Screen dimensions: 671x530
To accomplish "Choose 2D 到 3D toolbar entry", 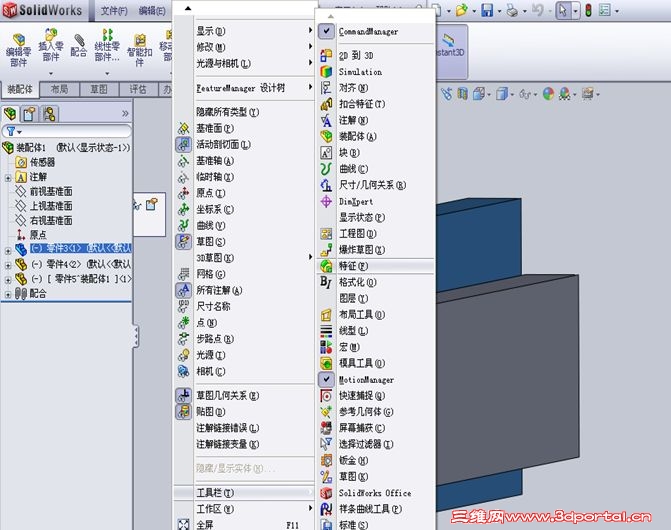I will (356, 56).
